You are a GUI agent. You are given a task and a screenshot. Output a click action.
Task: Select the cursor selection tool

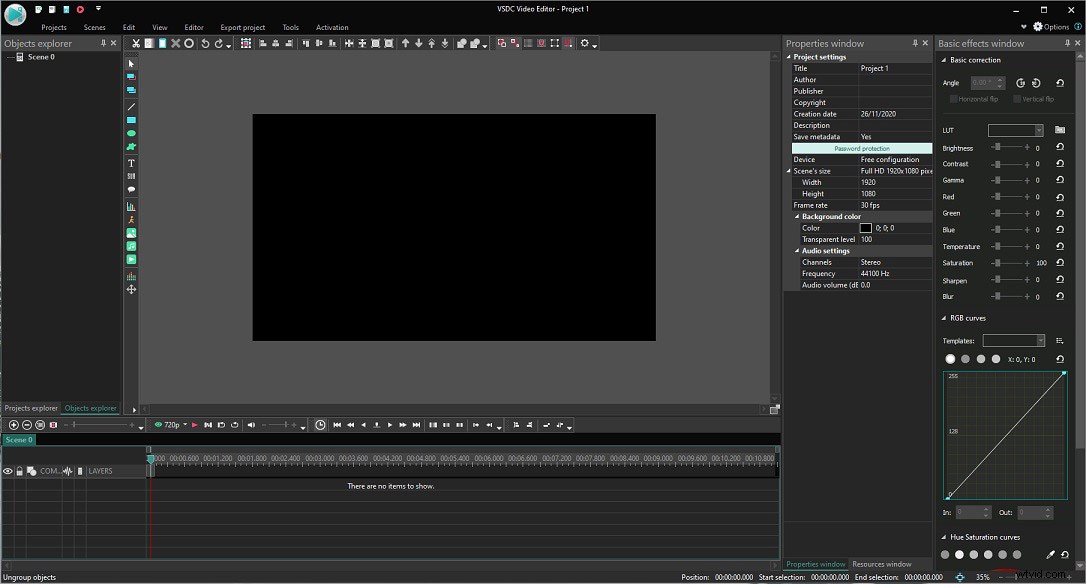(x=130, y=63)
